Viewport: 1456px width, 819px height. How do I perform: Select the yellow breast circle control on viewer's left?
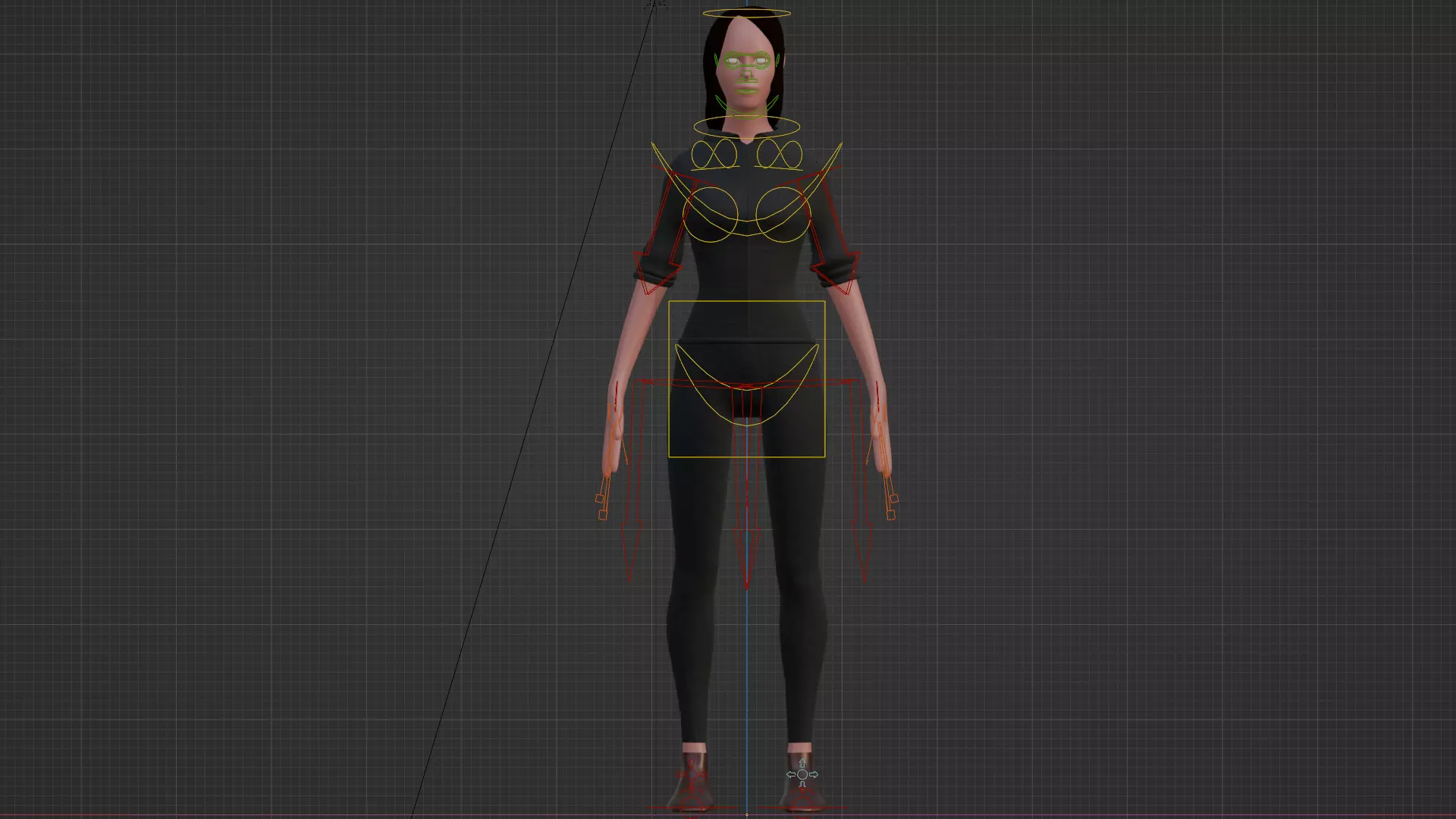point(711,215)
